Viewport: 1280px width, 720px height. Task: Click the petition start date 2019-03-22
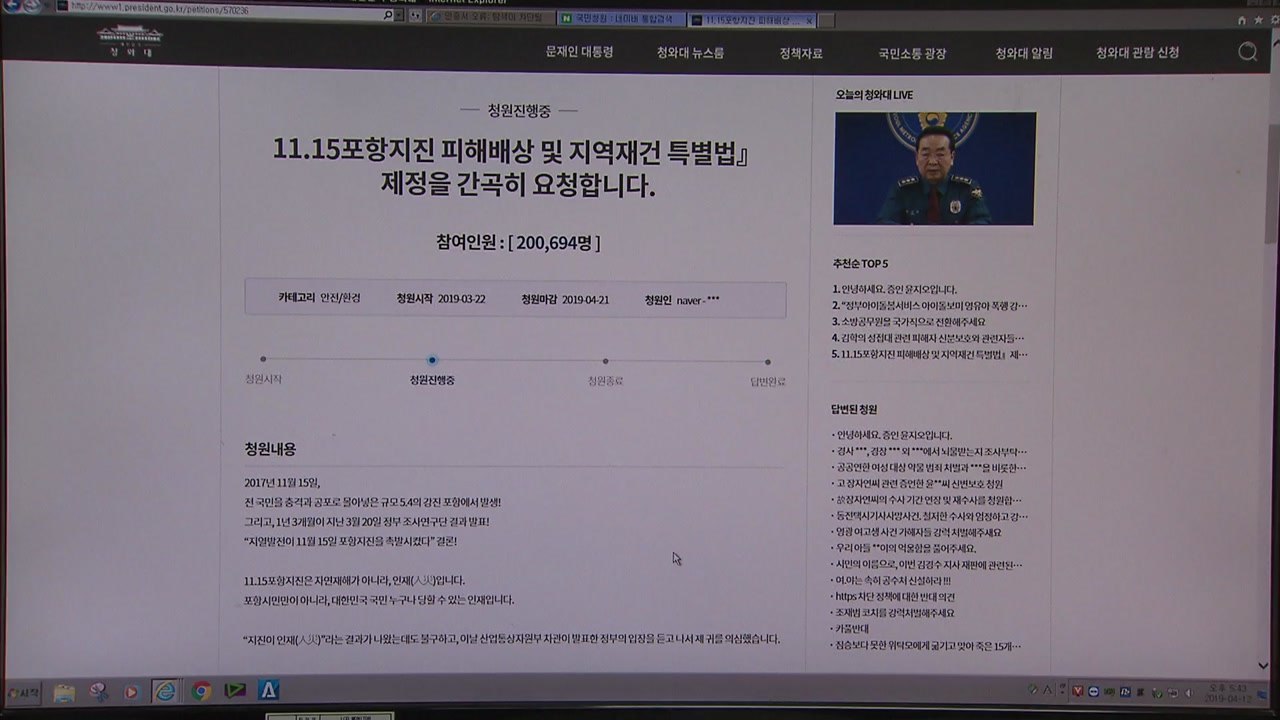coord(461,299)
